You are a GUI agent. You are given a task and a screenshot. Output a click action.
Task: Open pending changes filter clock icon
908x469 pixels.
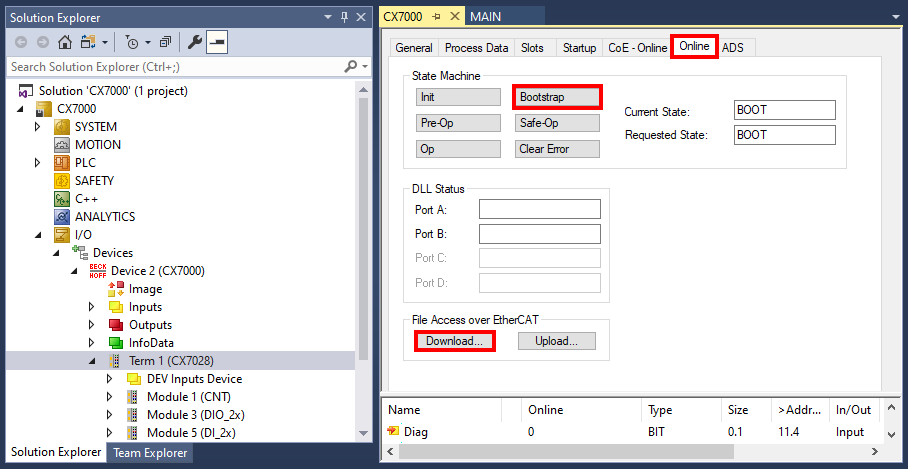coord(132,42)
